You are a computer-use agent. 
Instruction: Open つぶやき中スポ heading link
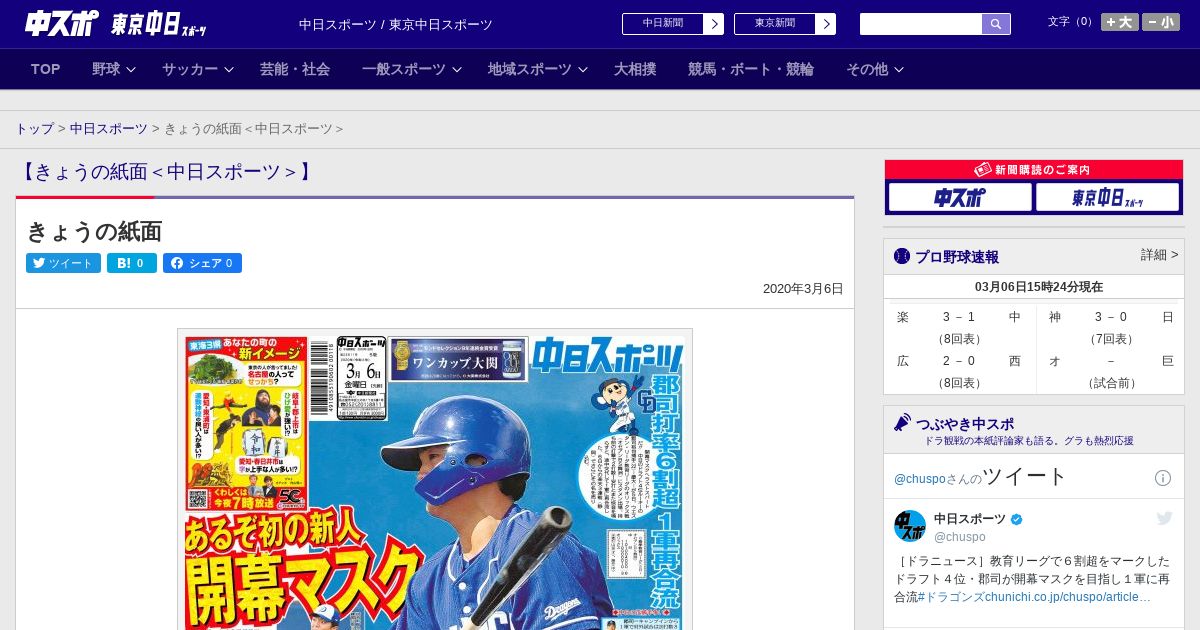(964, 424)
